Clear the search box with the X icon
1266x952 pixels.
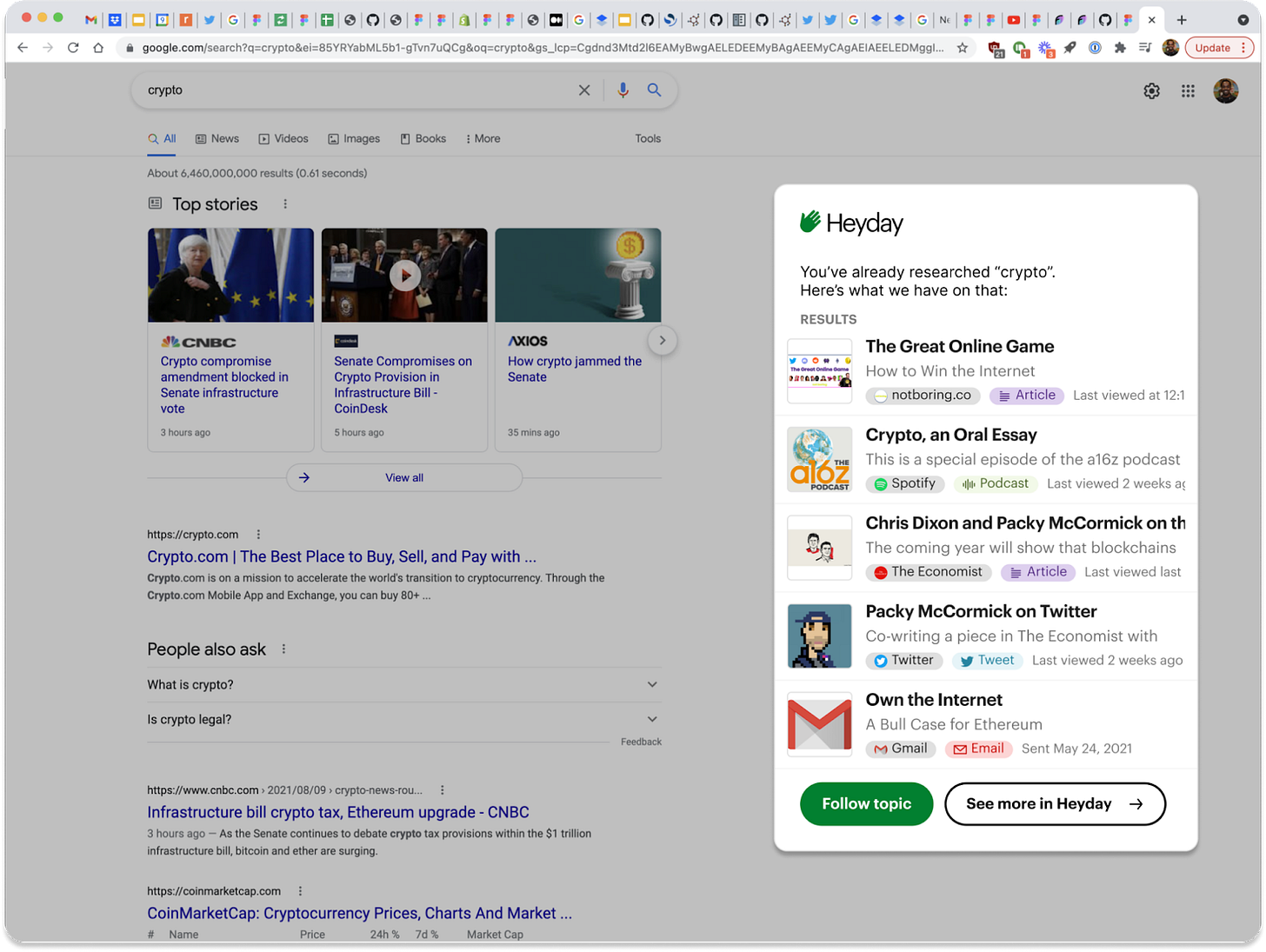(x=584, y=90)
